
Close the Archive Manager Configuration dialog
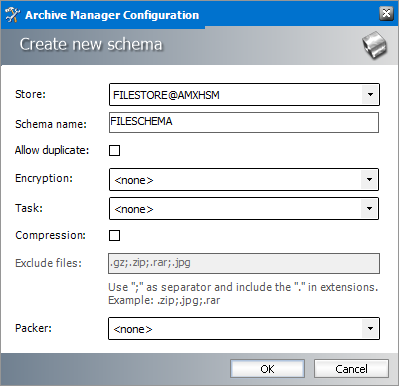click(386, 14)
